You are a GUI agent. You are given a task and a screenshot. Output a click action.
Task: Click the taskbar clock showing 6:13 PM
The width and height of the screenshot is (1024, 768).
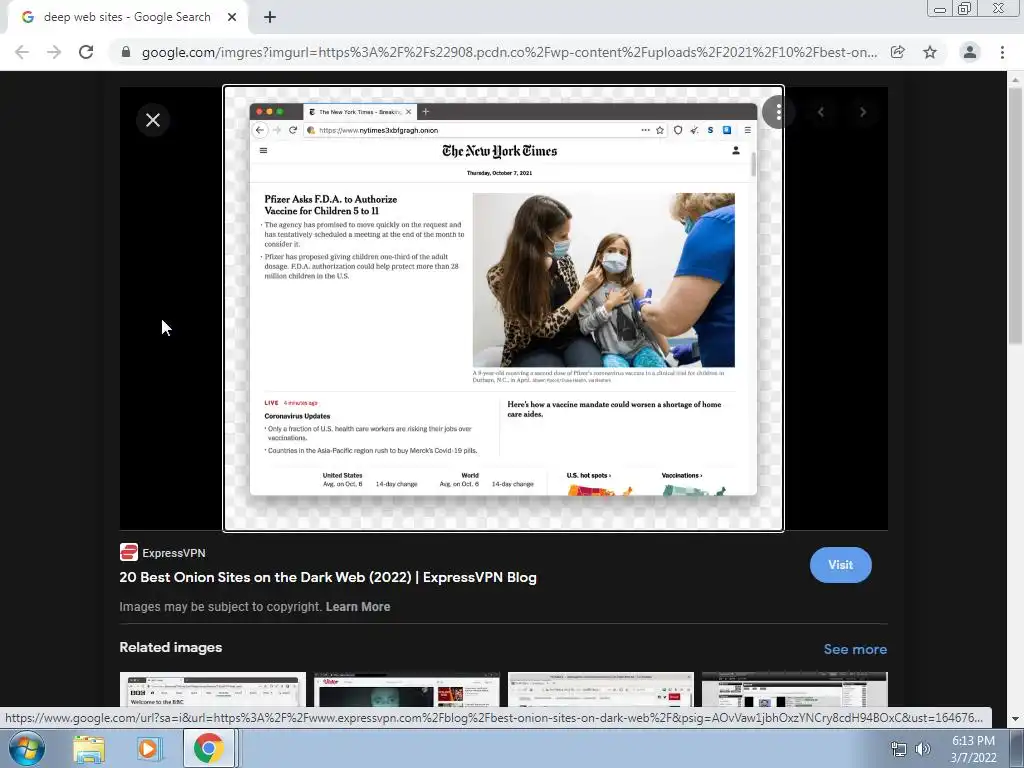973,749
